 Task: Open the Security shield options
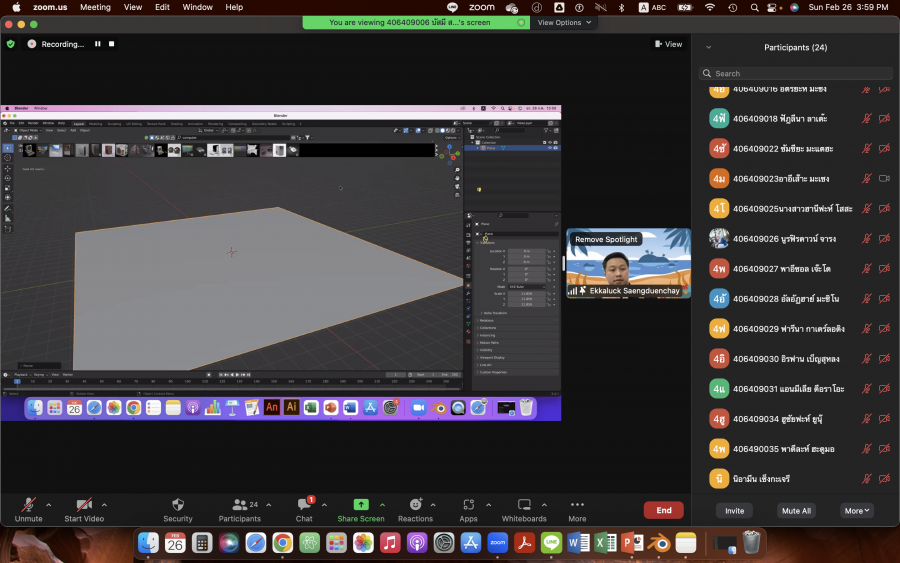[x=178, y=506]
